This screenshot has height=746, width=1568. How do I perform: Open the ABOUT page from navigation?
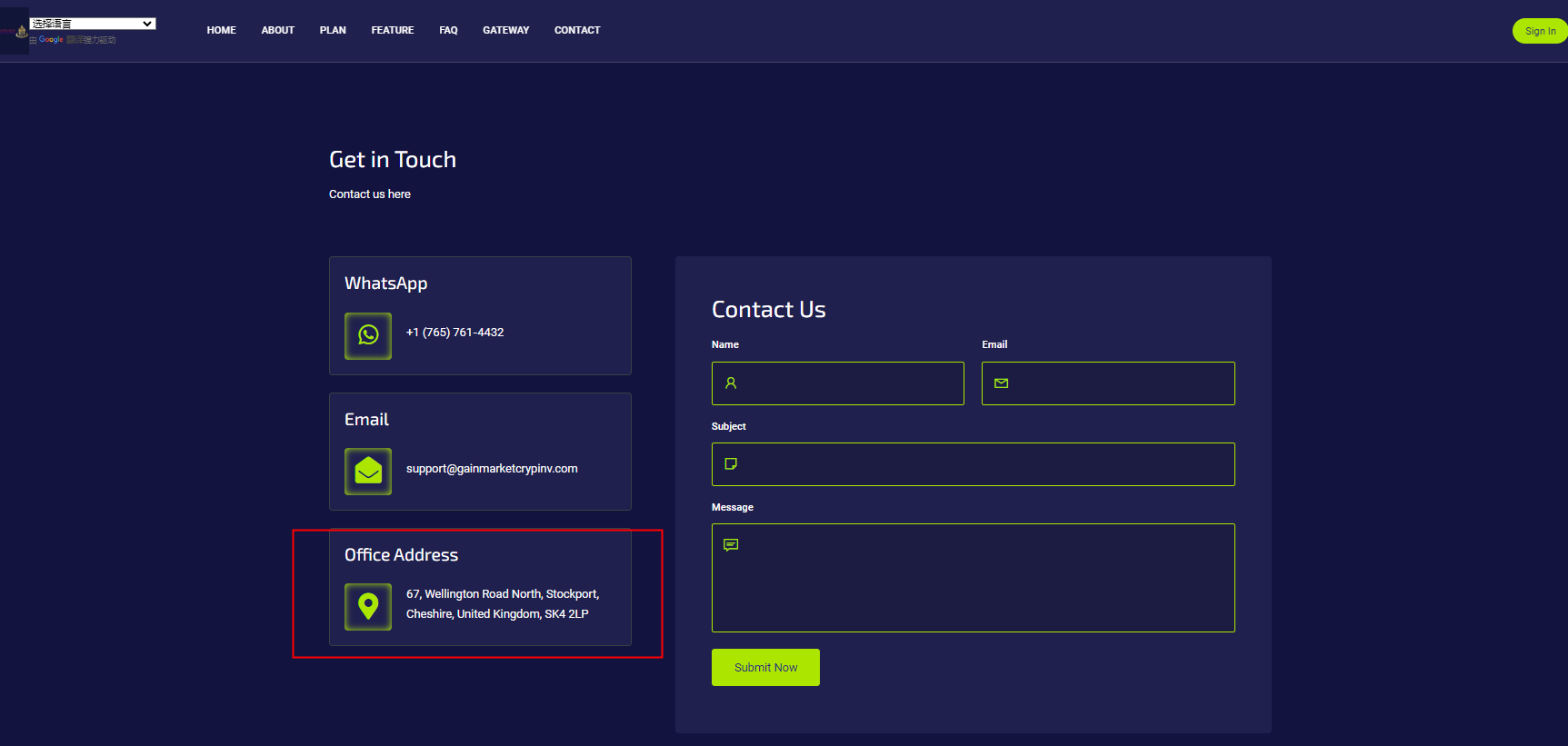[277, 31]
